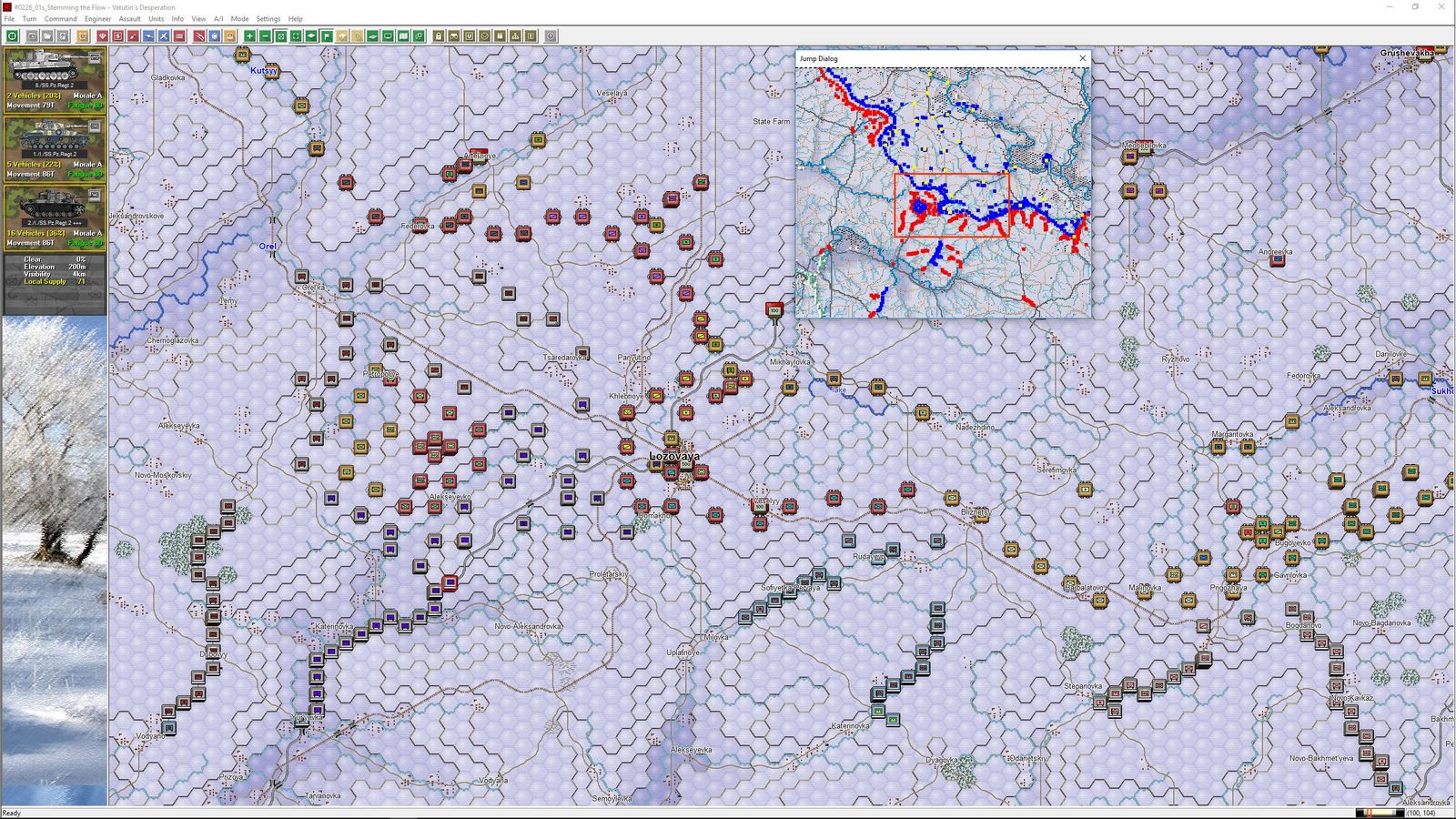Click the green flag objectives icon
This screenshot has width=1456, height=819.
click(327, 36)
